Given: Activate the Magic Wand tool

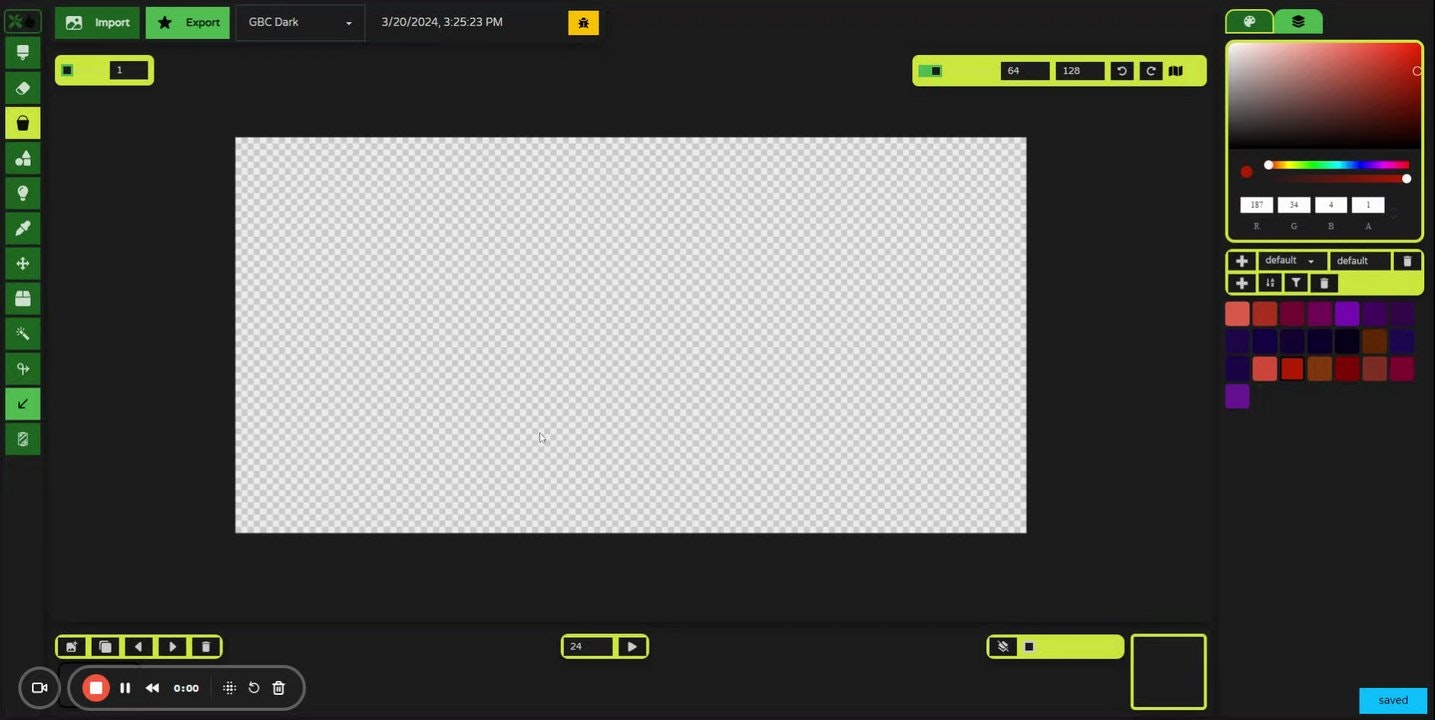Looking at the screenshot, I should (22, 332).
